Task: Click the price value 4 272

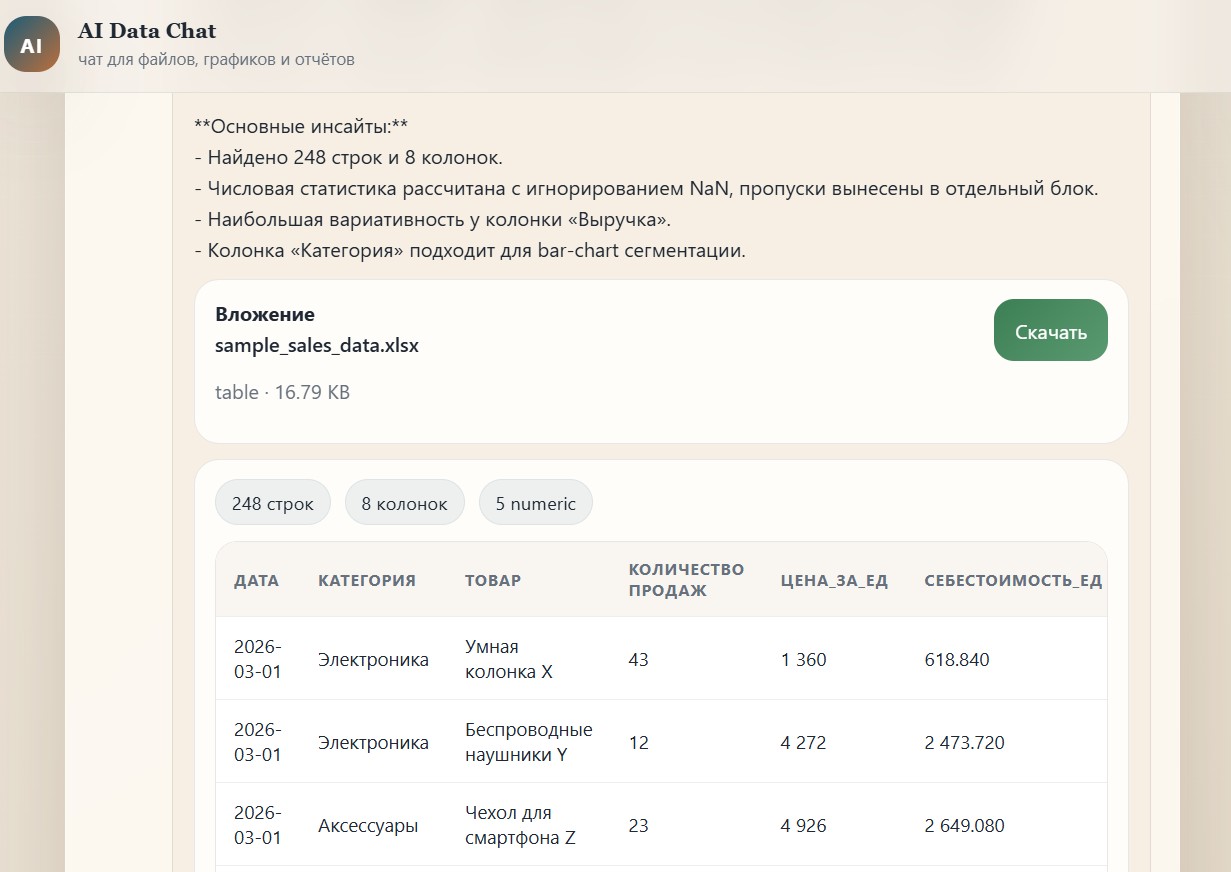Action: click(804, 743)
